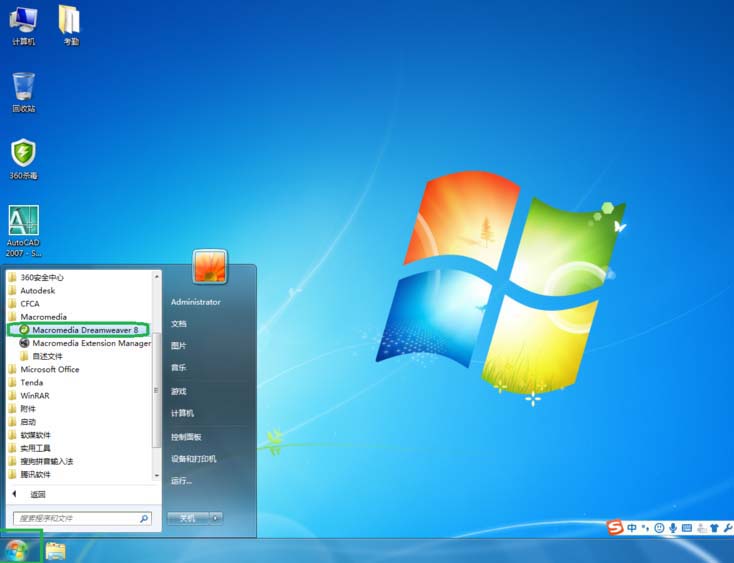Expand the 腾讯软件 folder
734x563 pixels.
(29, 474)
